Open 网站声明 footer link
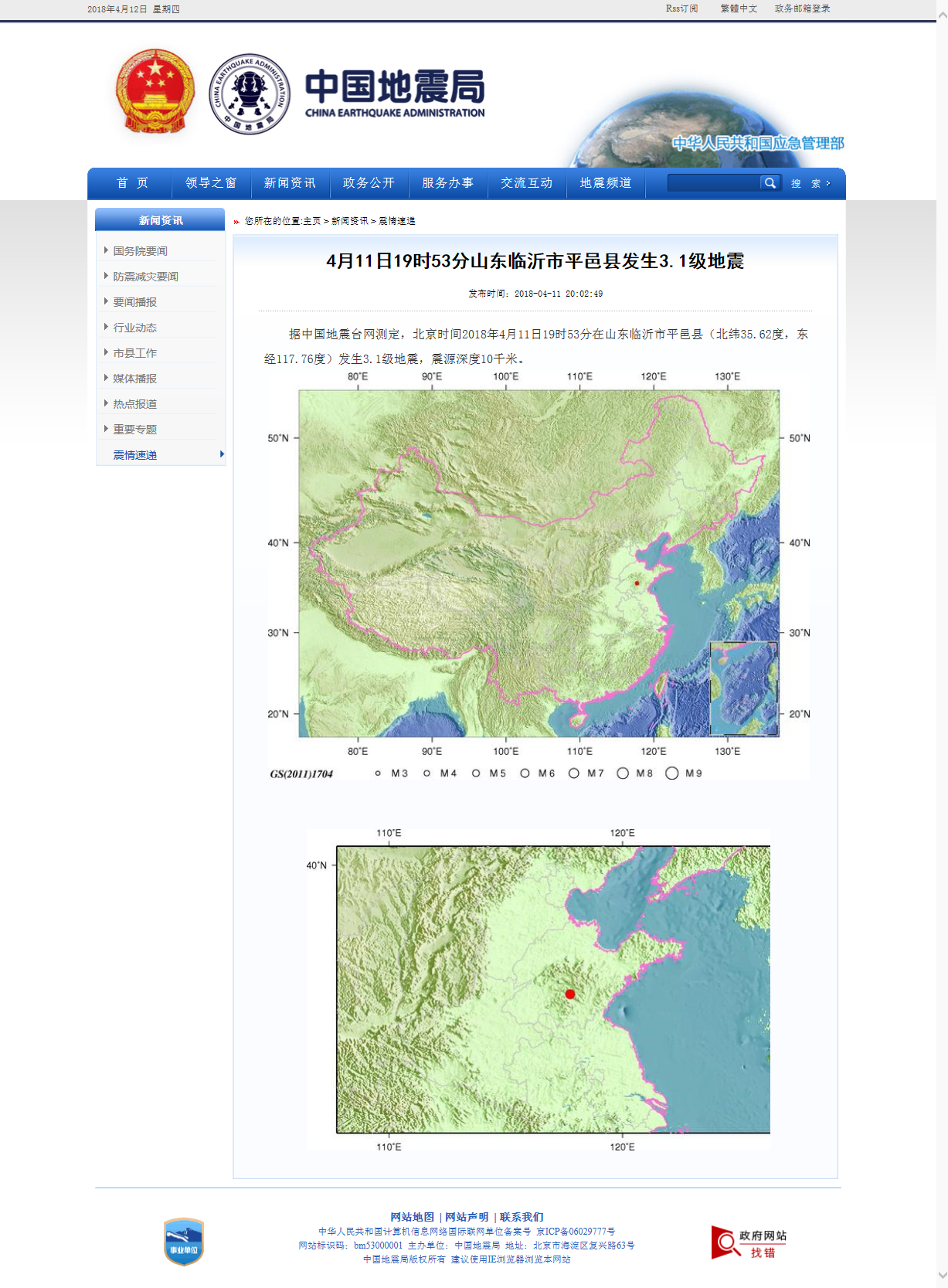Viewport: 948px width, 1288px height. [x=467, y=1217]
